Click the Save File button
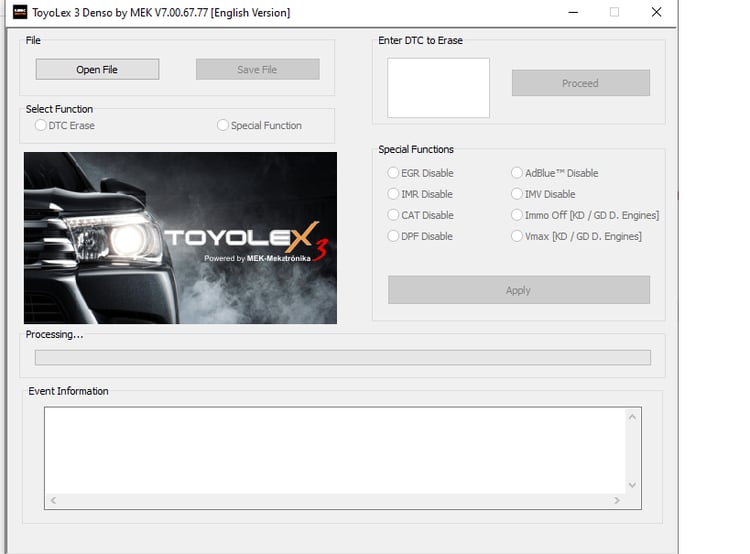 click(x=257, y=69)
